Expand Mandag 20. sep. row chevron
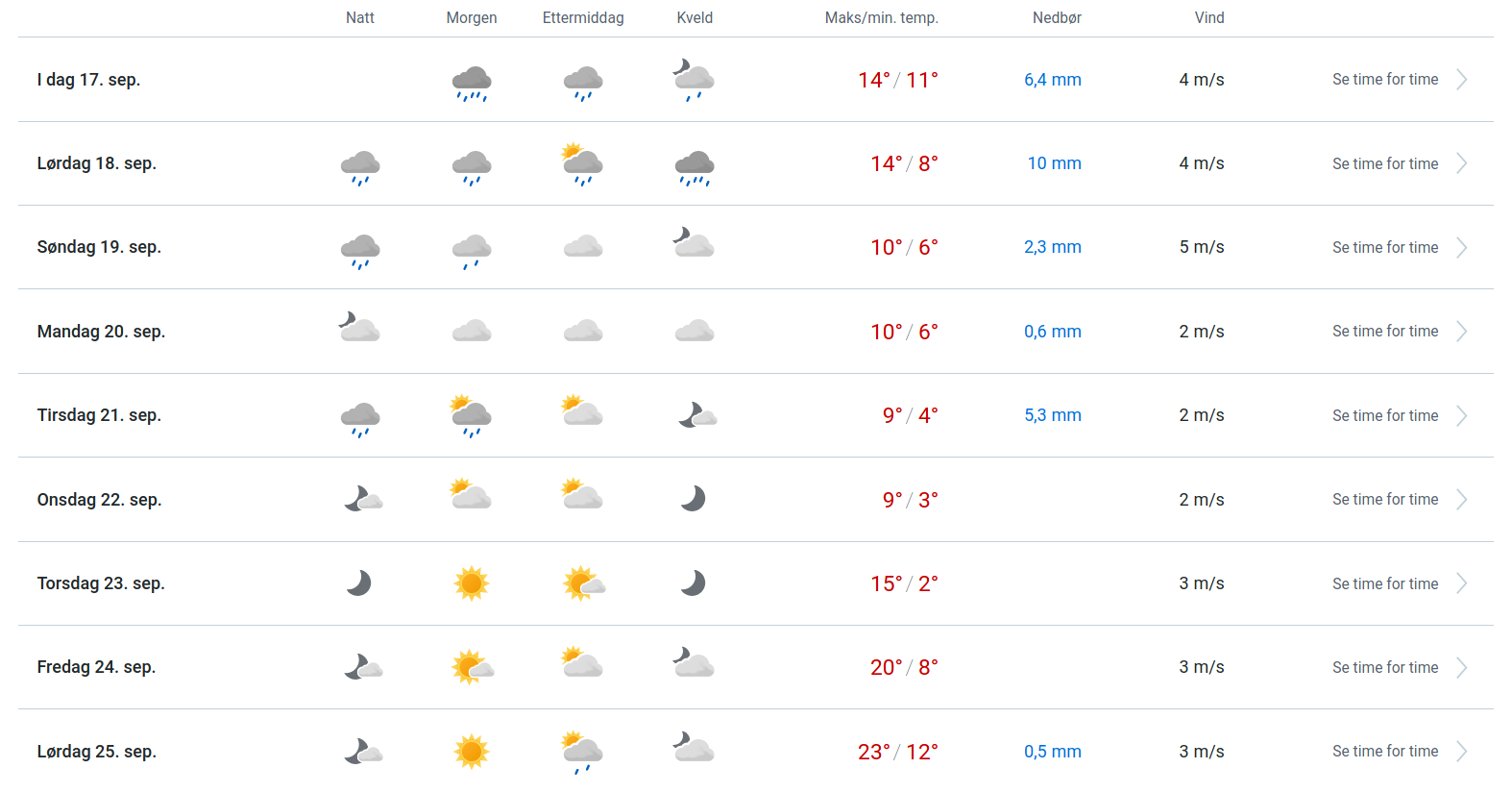 point(1461,332)
